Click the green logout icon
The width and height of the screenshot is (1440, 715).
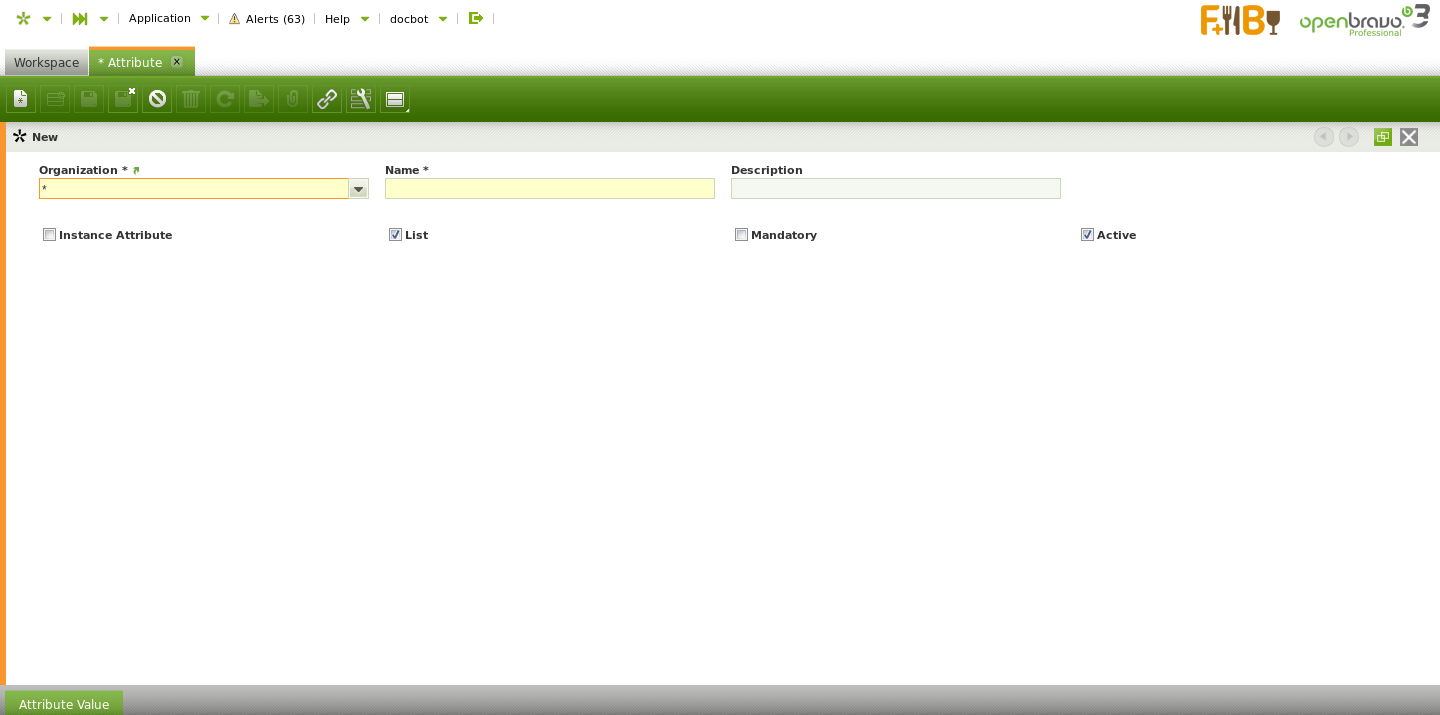(x=476, y=18)
